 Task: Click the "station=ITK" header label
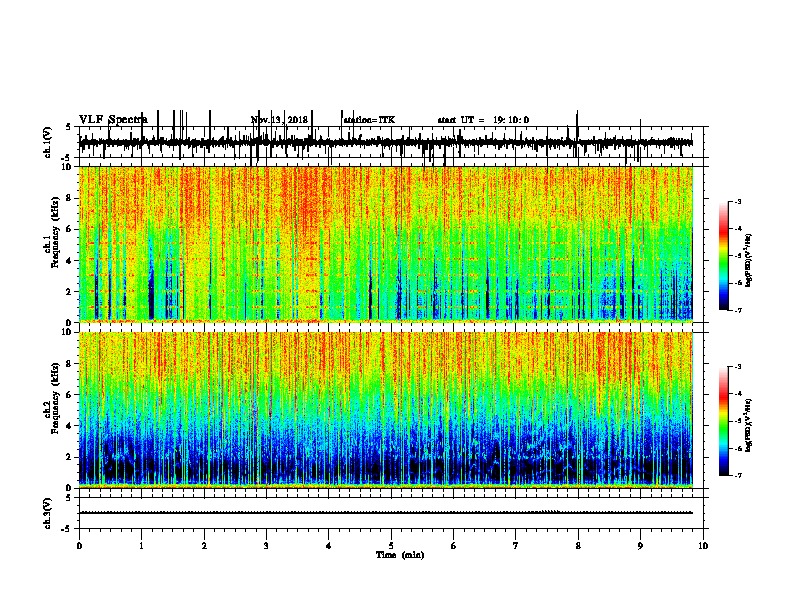click(x=369, y=120)
